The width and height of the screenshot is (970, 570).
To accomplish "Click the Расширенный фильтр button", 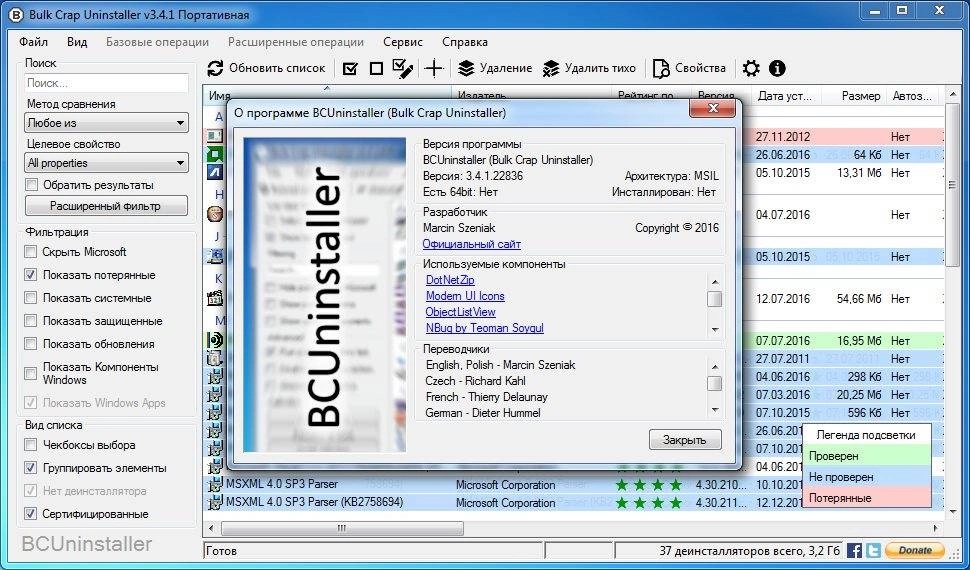I will click(x=106, y=206).
